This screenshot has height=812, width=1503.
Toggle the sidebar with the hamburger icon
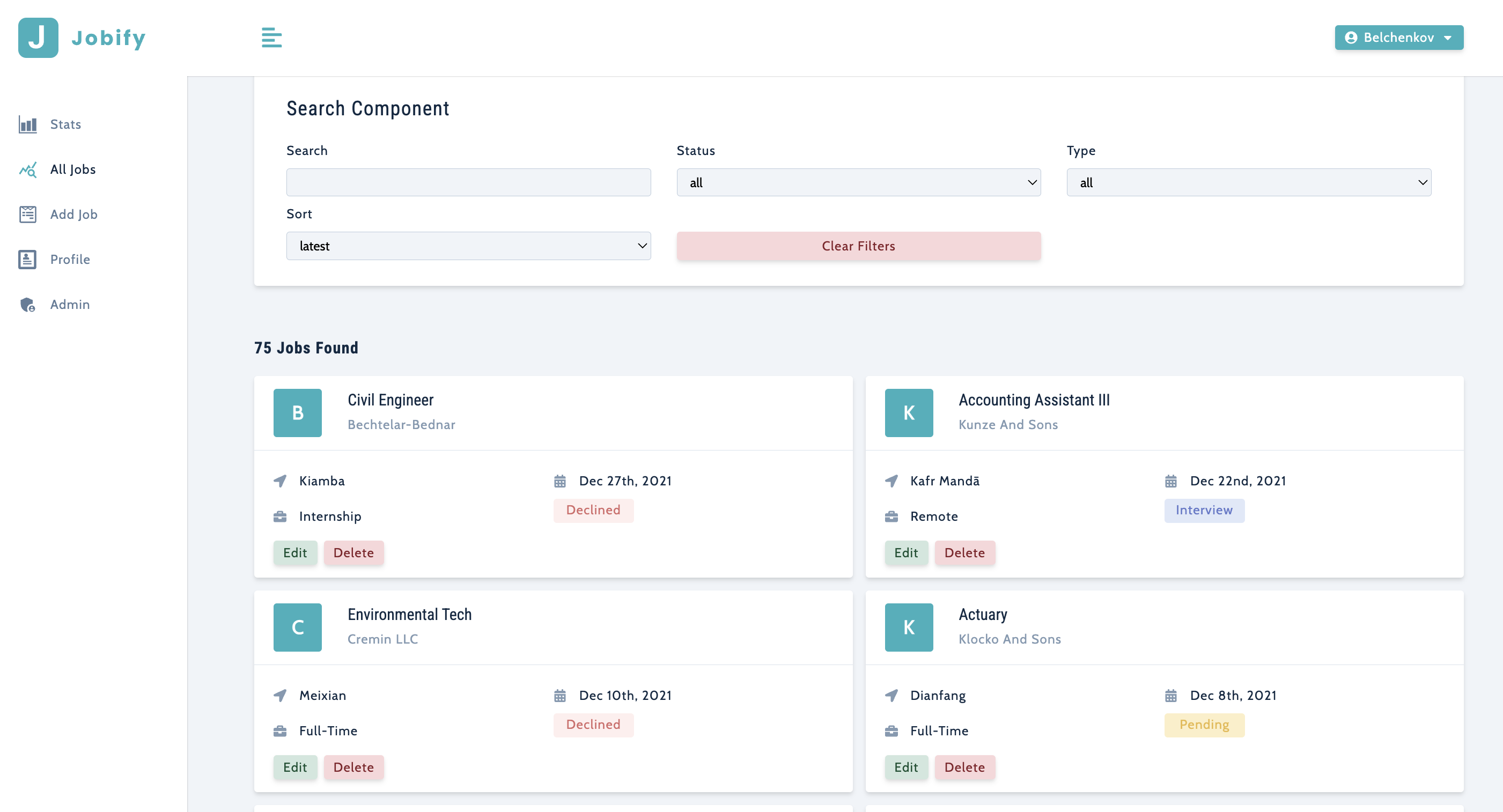(271, 38)
